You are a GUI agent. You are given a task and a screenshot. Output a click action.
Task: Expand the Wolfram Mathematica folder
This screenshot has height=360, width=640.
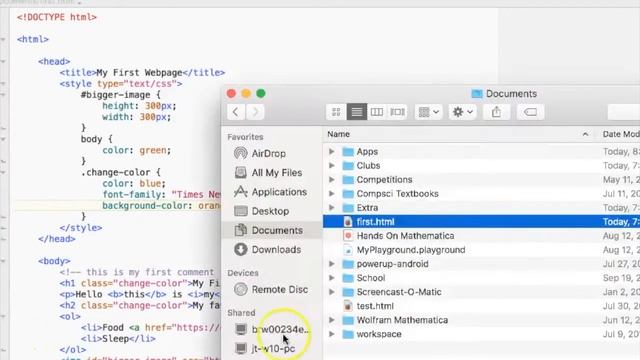click(x=331, y=320)
